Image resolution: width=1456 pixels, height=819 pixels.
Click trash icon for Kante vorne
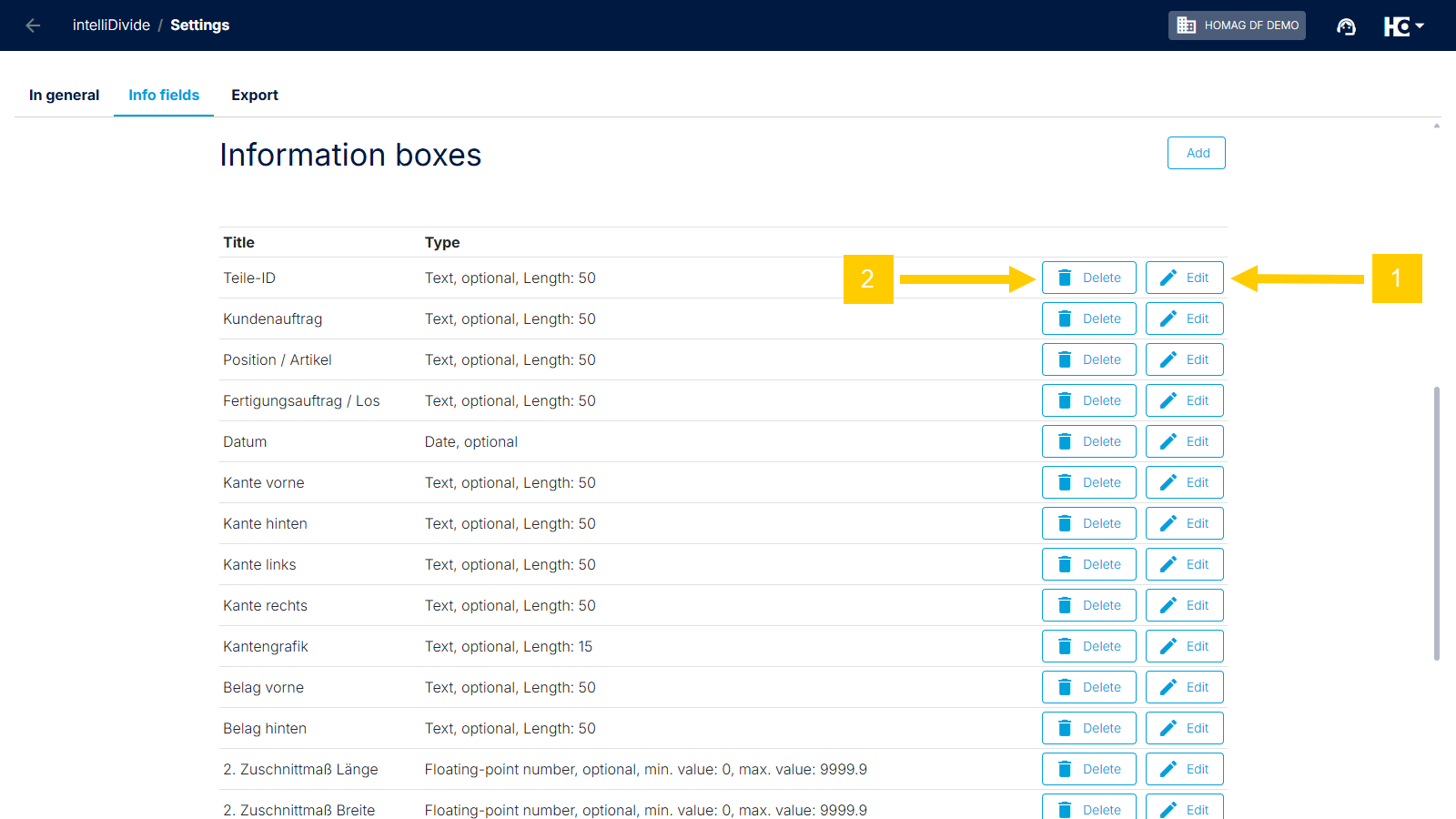pyautogui.click(x=1065, y=482)
